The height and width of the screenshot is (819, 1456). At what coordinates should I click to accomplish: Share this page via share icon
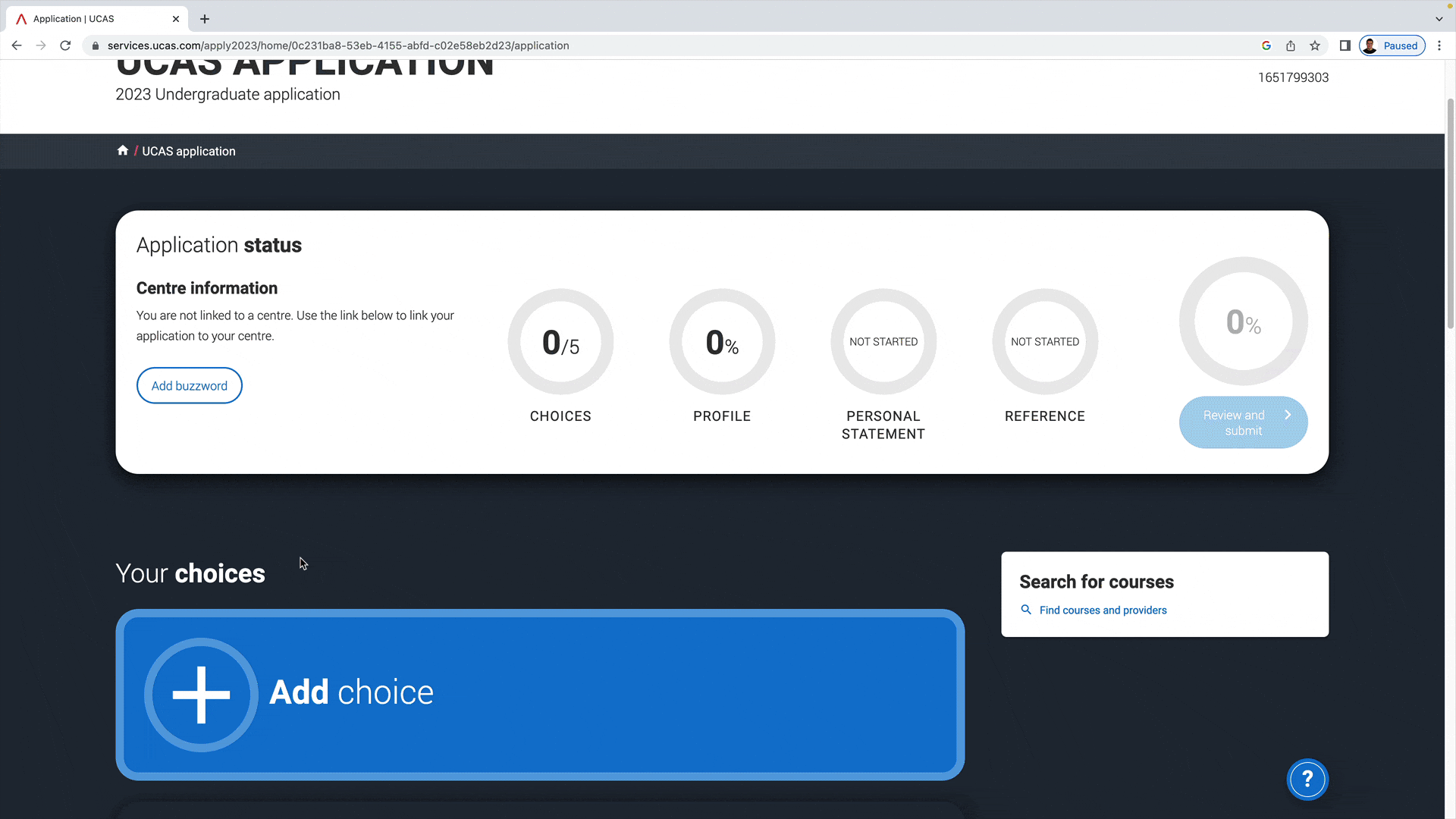click(1291, 45)
